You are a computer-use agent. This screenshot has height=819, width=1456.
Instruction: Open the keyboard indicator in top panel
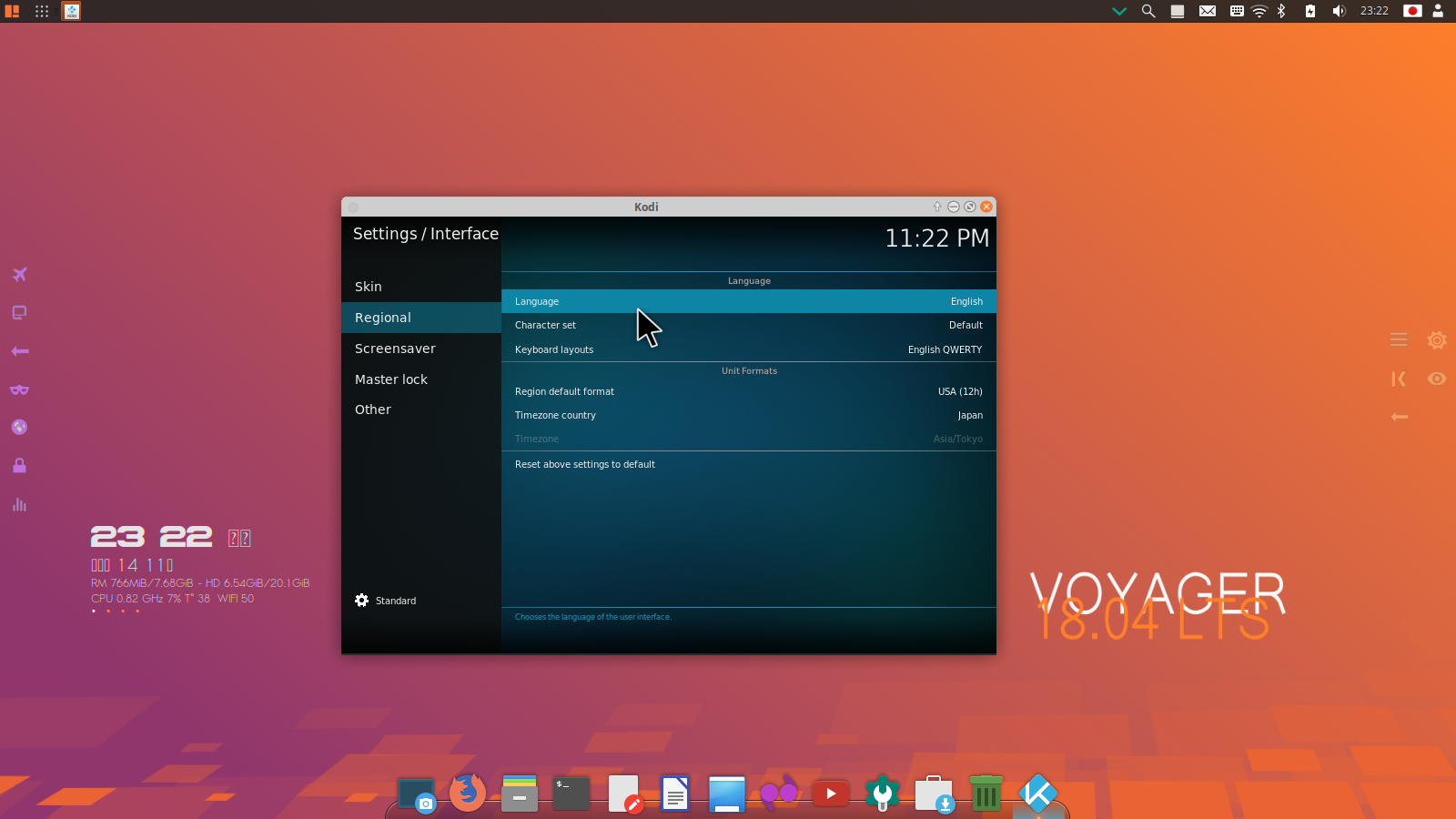(1237, 11)
